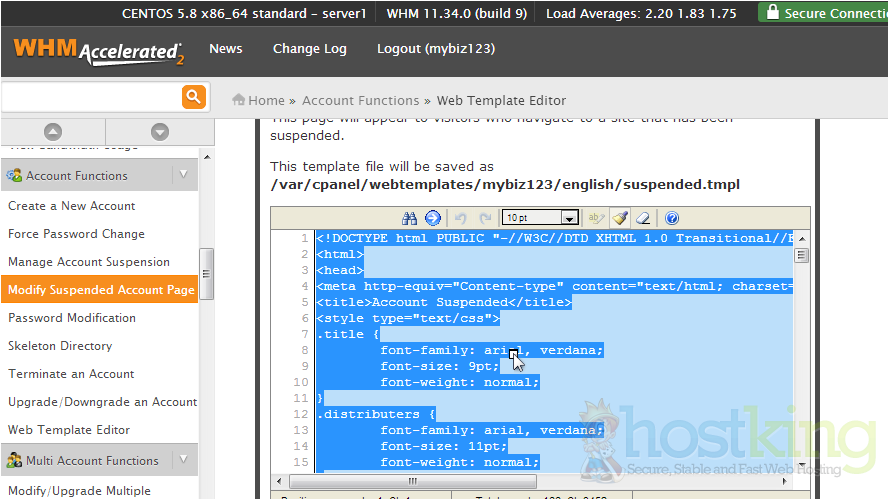The image size is (889, 500).
Task: Open the Change Log menu item
Action: click(309, 49)
